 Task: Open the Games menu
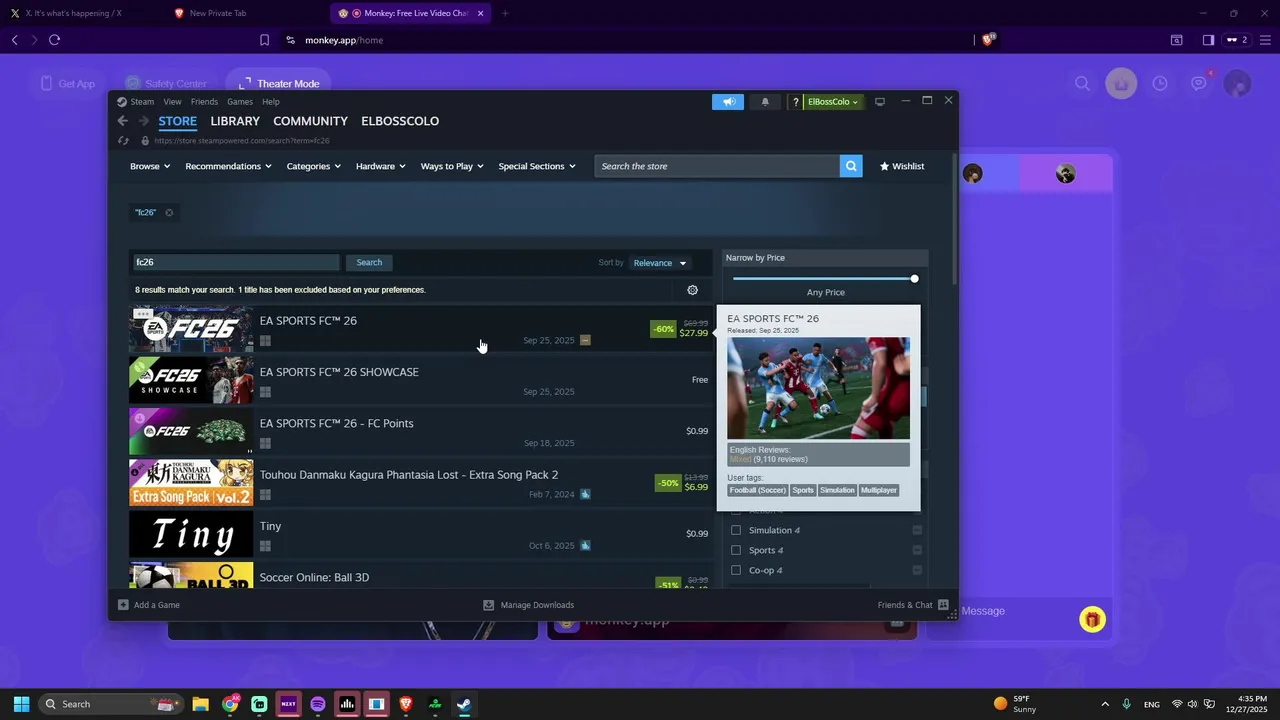240,102
